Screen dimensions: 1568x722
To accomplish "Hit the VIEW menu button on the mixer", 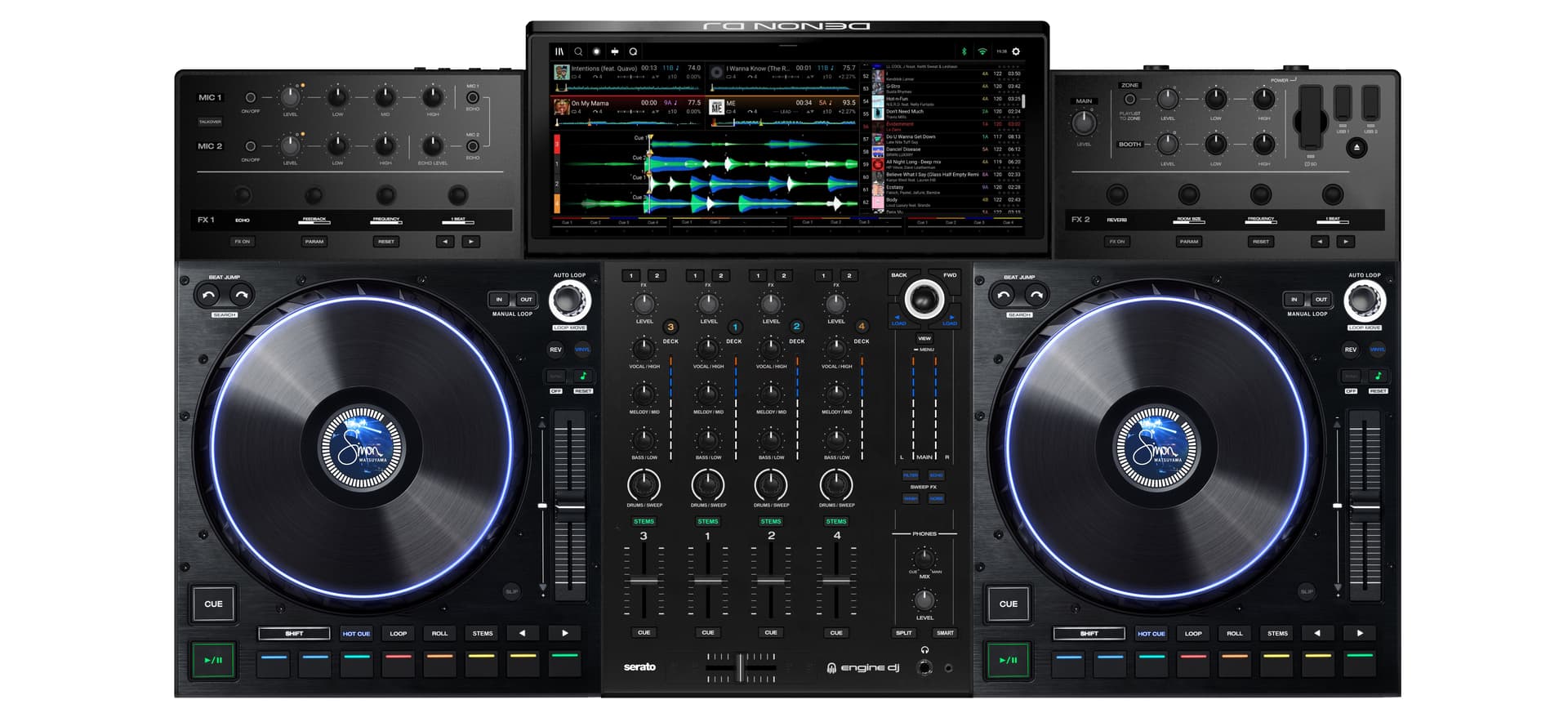I will [924, 338].
